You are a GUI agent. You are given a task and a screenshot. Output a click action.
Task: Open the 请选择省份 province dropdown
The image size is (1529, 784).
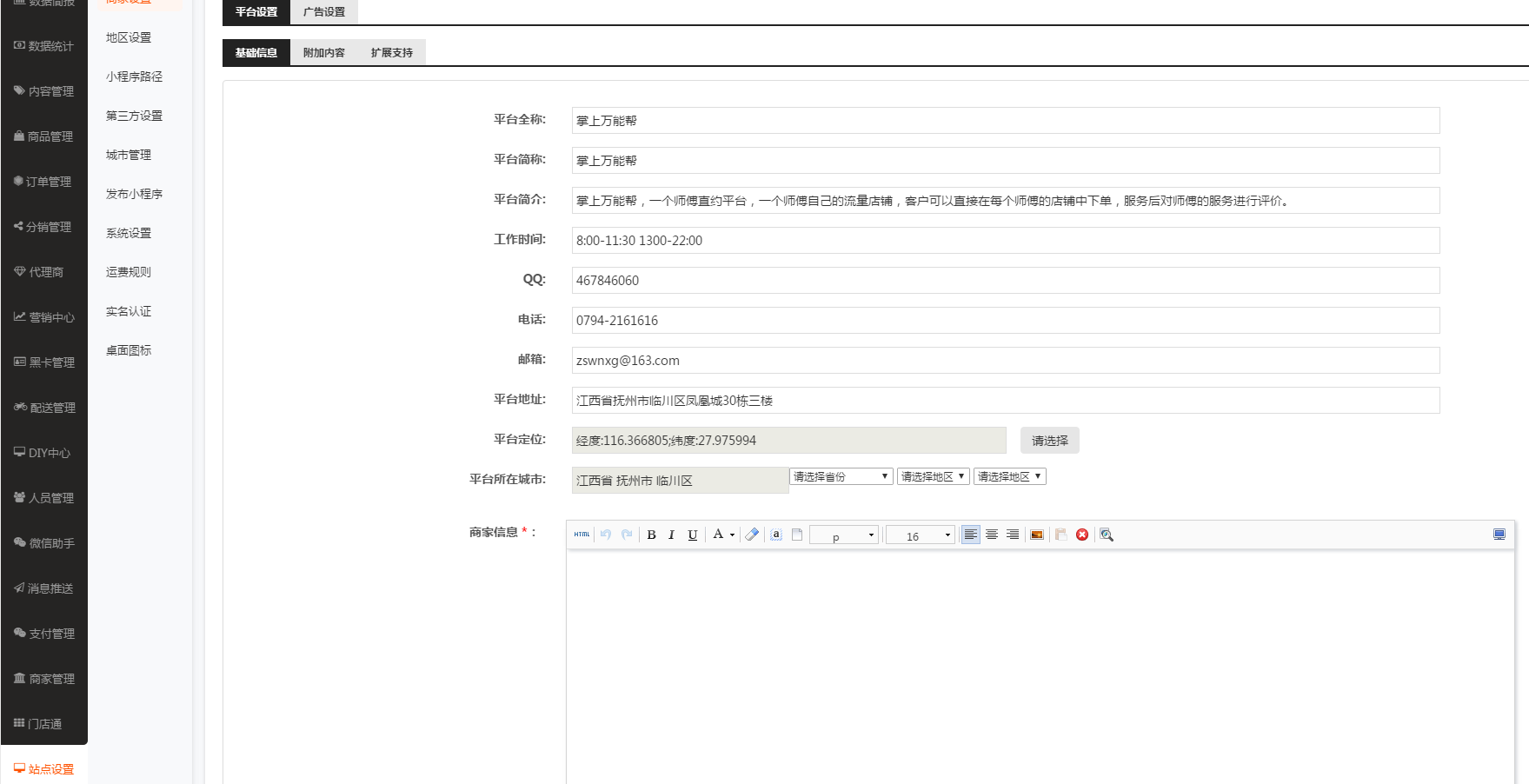[x=841, y=476]
